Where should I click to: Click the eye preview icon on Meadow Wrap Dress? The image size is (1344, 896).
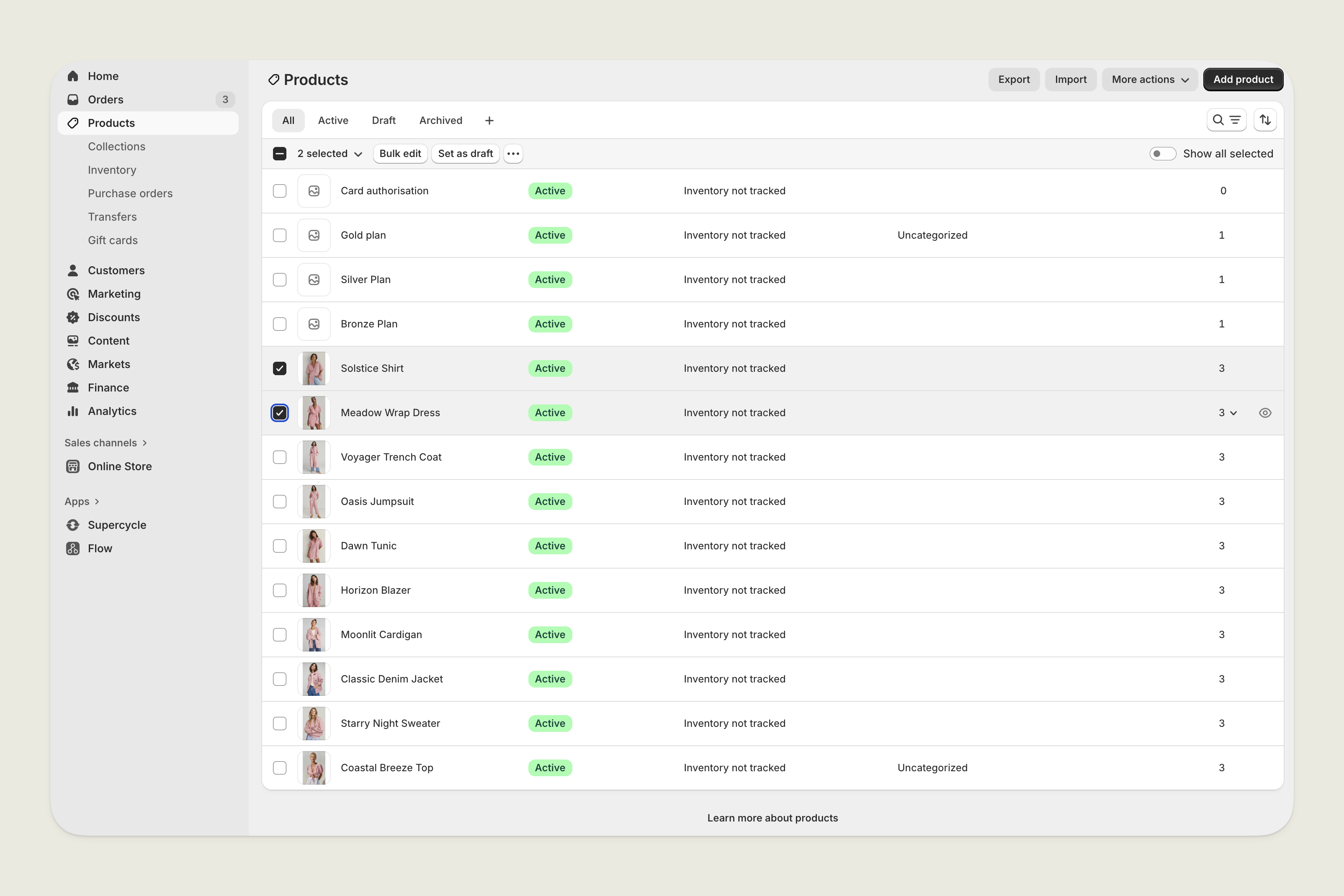(1264, 412)
